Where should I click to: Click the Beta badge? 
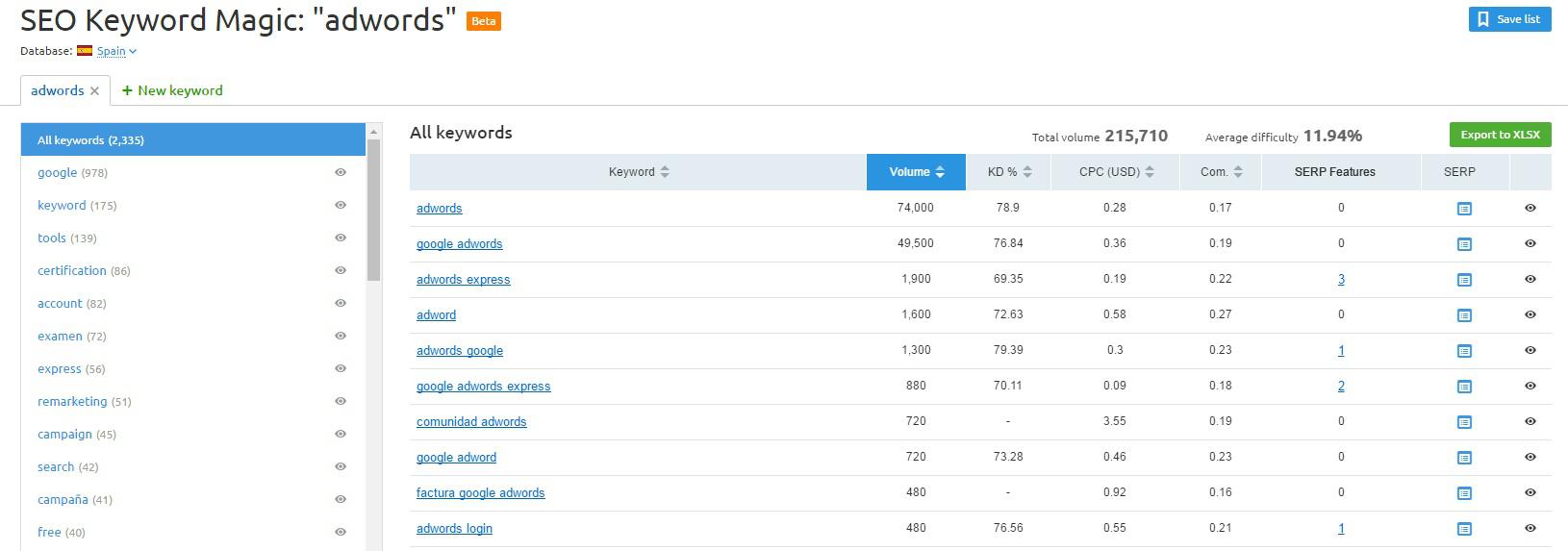484,21
